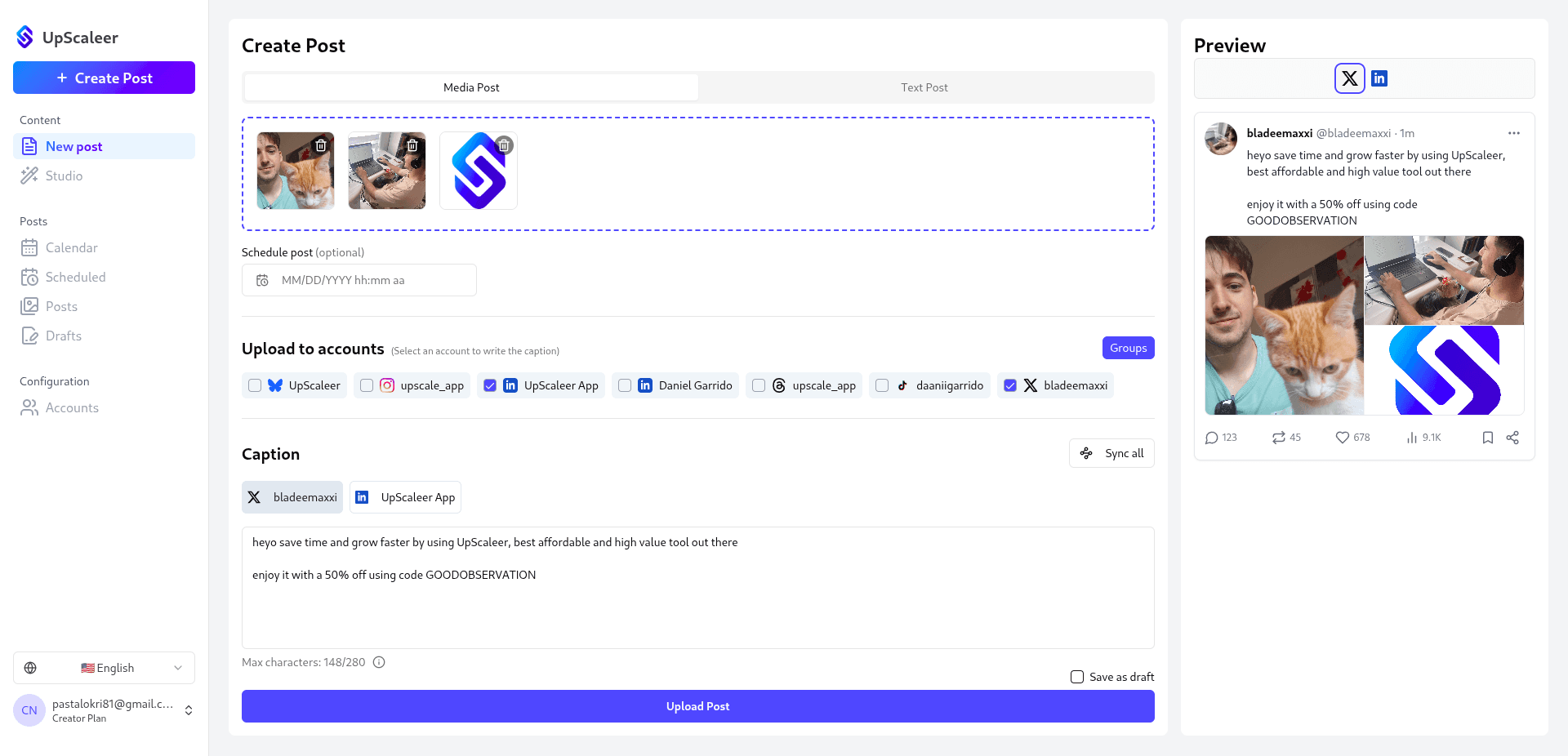Click max characters info icon
Image resolution: width=1568 pixels, height=756 pixels.
click(x=379, y=662)
